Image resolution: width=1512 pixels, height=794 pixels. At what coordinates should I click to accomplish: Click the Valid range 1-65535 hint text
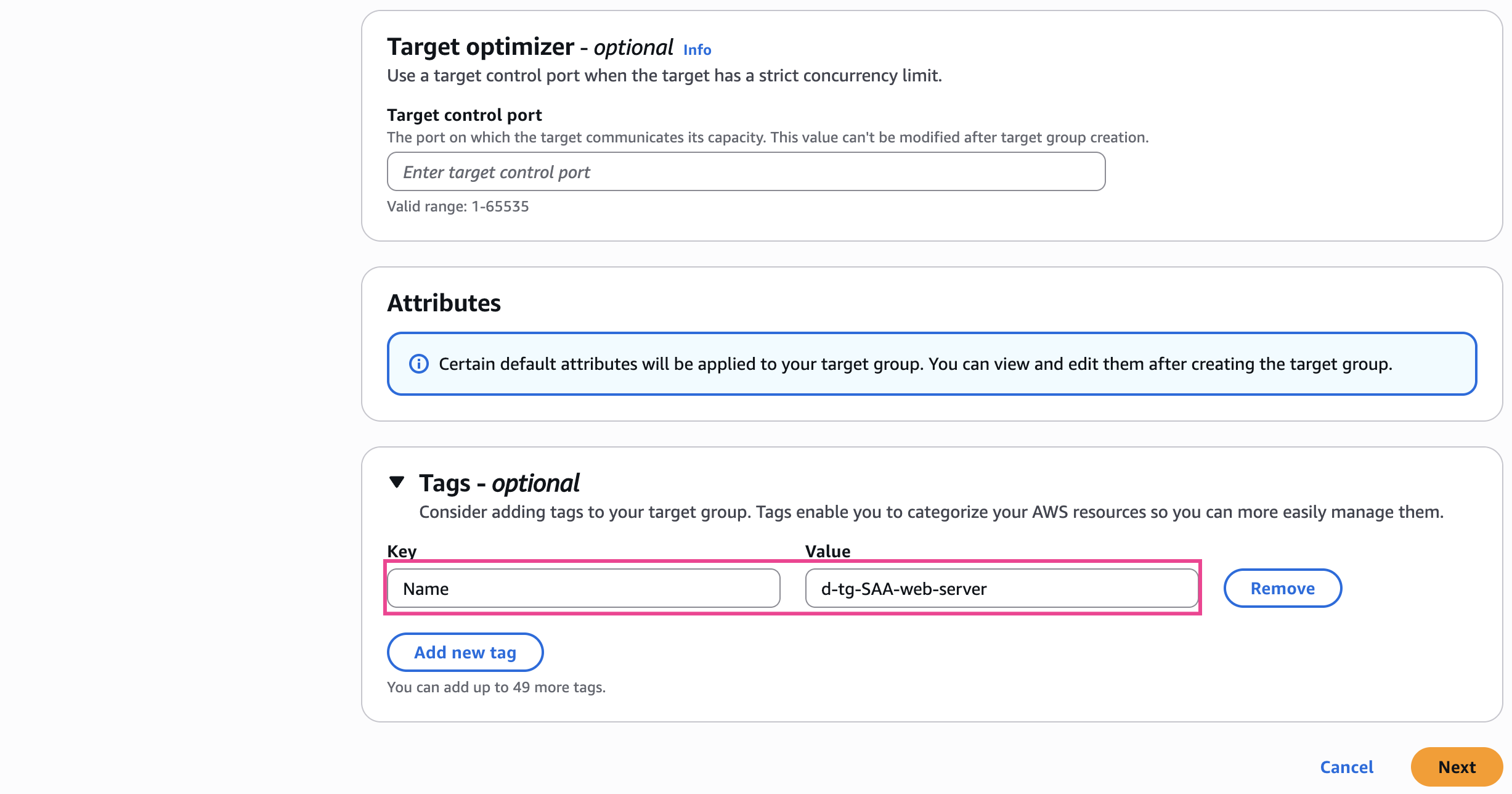tap(458, 207)
